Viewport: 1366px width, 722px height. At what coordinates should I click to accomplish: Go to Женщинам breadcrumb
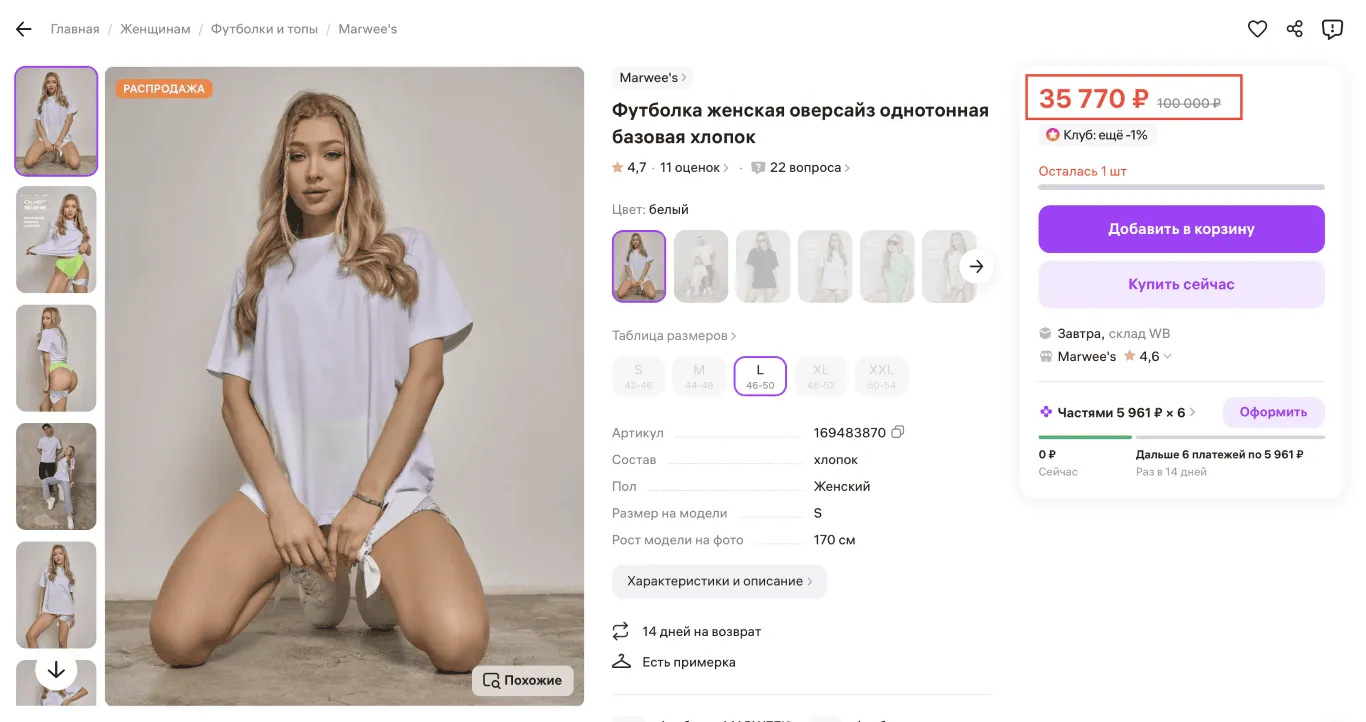click(155, 29)
